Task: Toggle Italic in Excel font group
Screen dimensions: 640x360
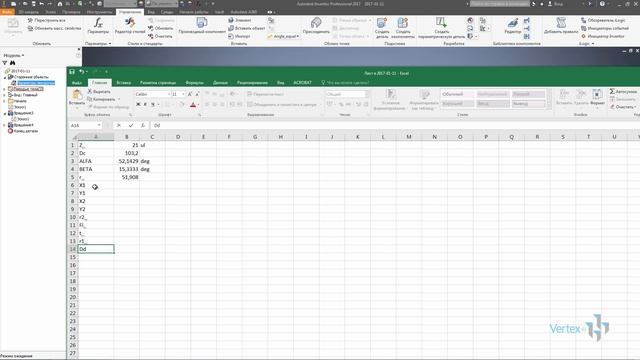Action: 145,104
